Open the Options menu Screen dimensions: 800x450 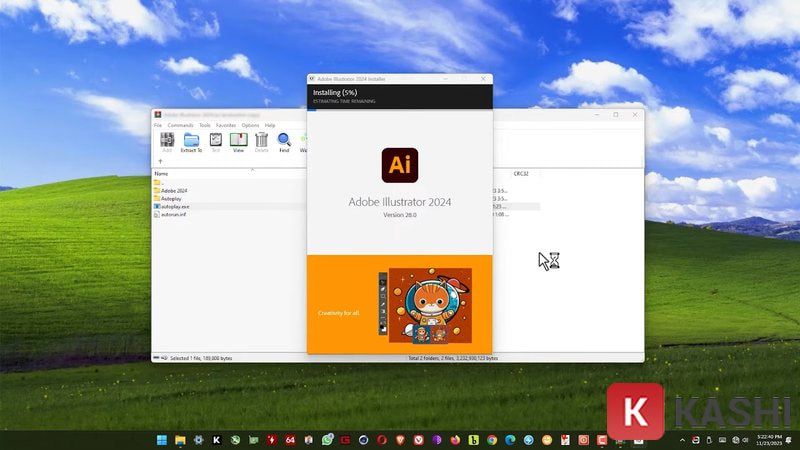point(250,125)
